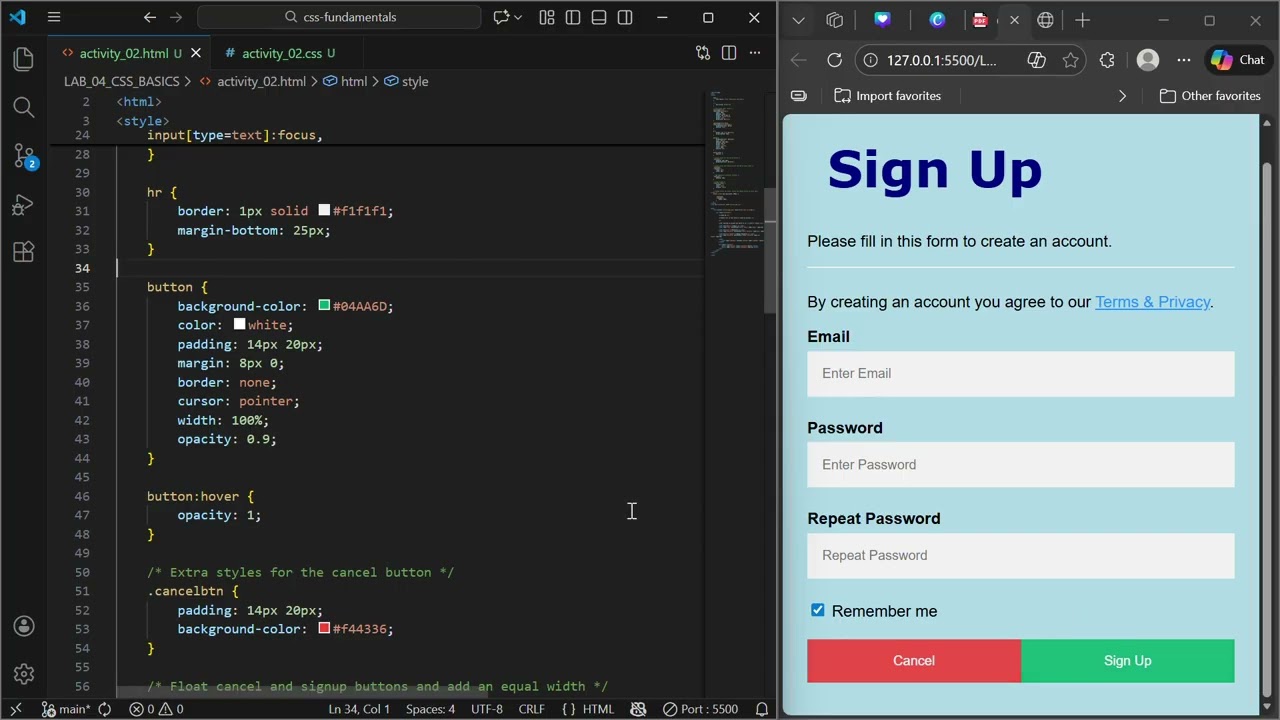Click the #f1f1f1 color swatch
Image resolution: width=1280 pixels, height=720 pixels.
(324, 211)
